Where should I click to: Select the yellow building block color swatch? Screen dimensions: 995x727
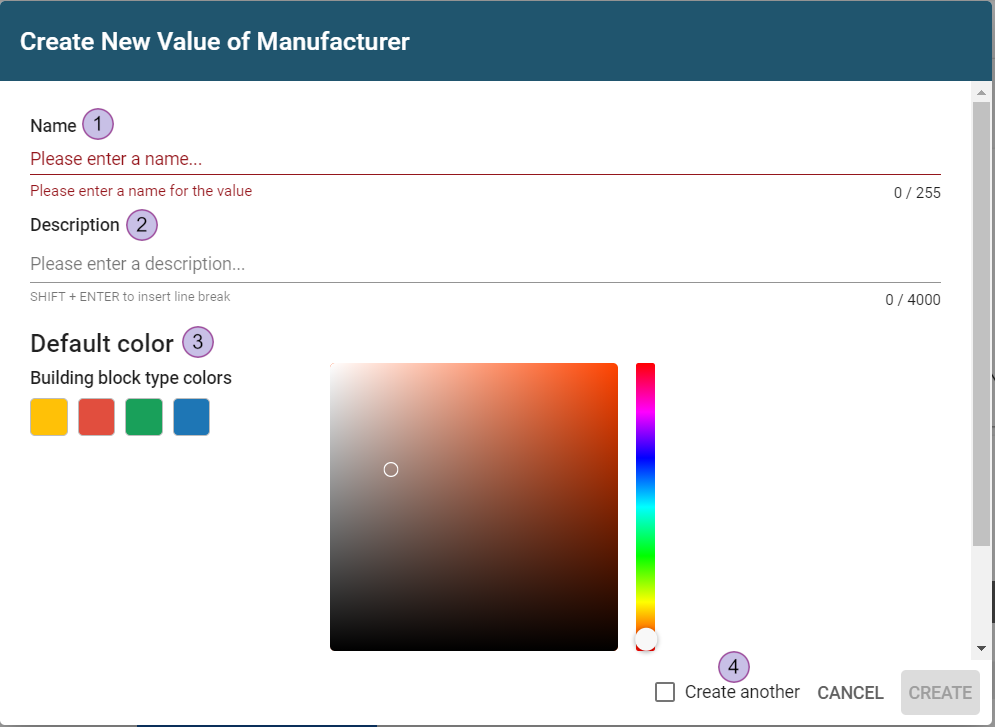point(49,417)
